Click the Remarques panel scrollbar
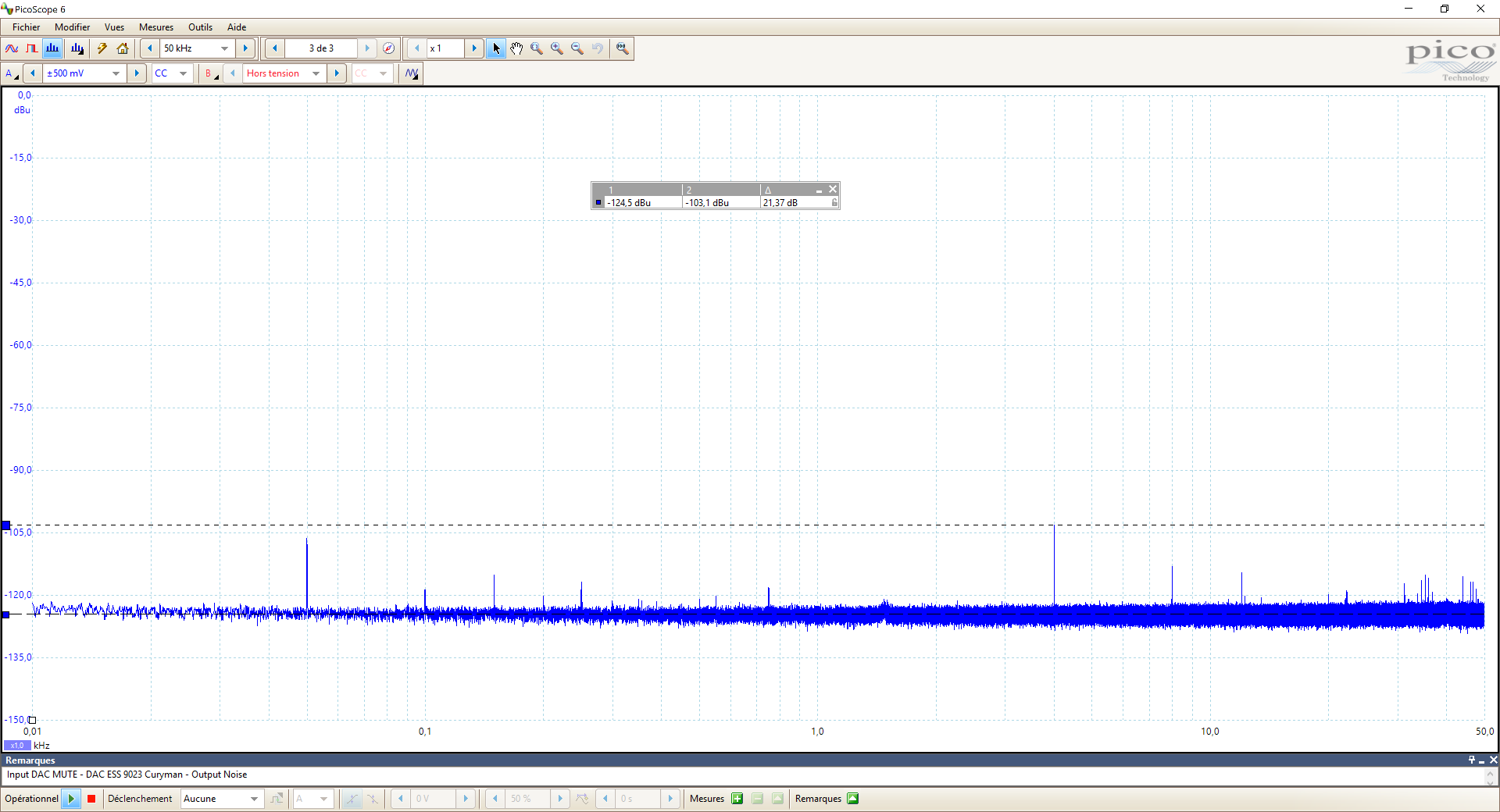Image resolution: width=1500 pixels, height=812 pixels. (x=1491, y=777)
